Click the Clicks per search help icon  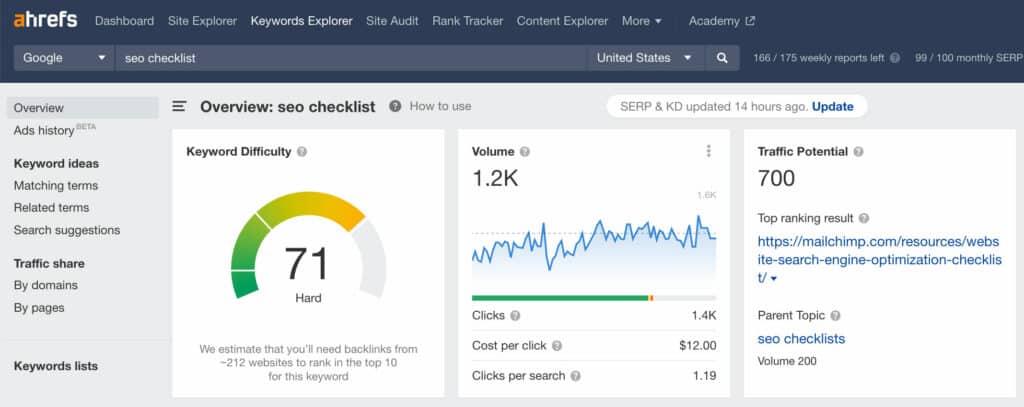[575, 376]
